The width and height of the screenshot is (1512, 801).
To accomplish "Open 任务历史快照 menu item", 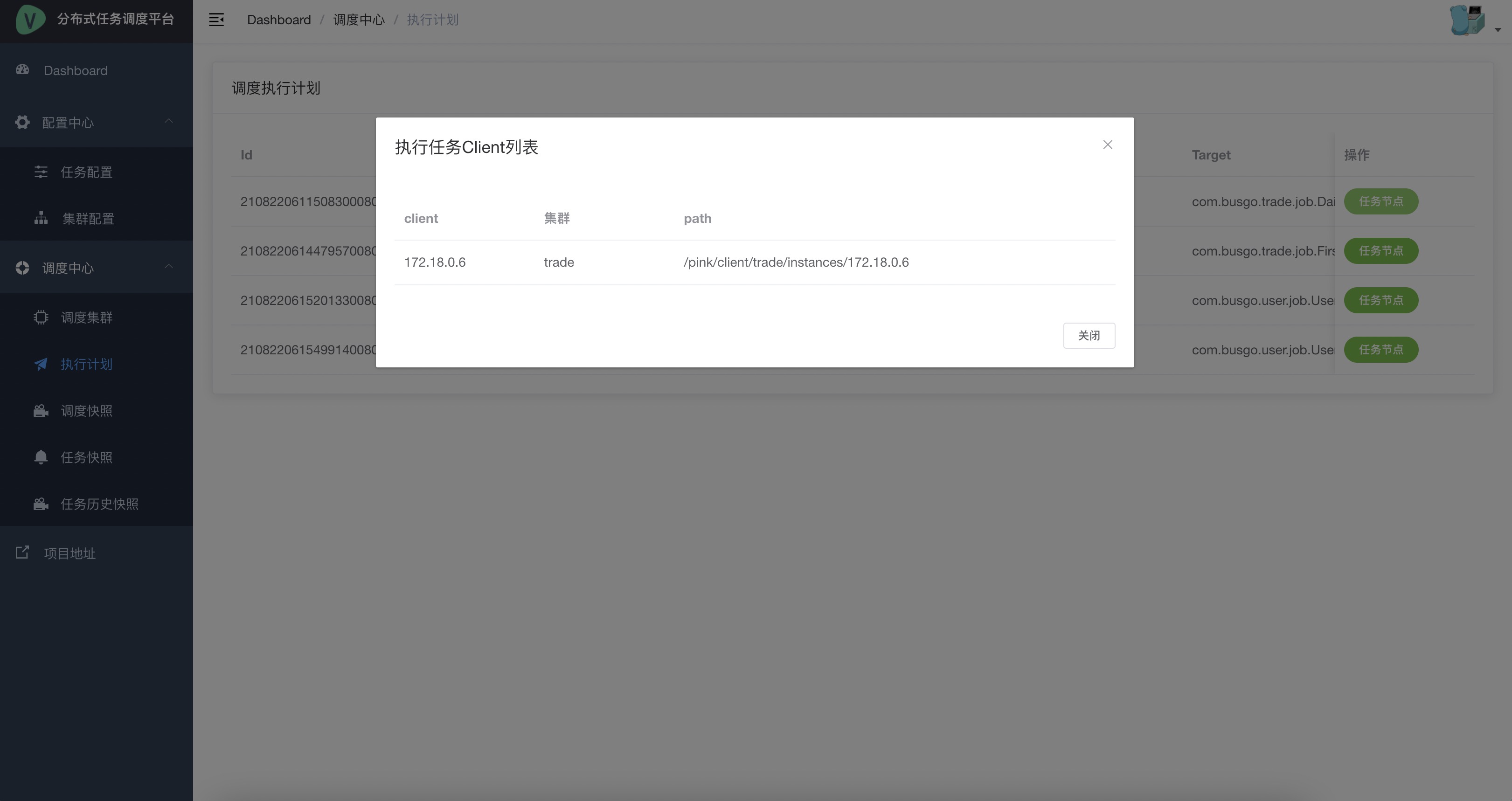I will pyautogui.click(x=99, y=504).
